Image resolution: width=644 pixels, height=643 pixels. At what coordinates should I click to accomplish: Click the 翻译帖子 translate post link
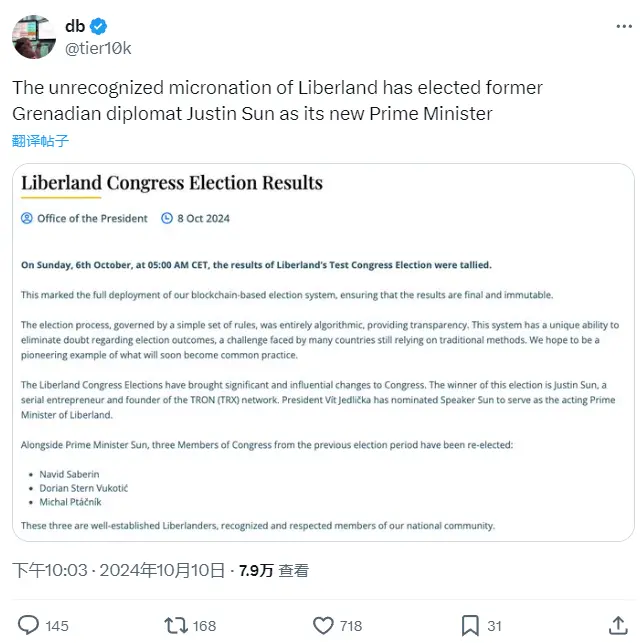(41, 141)
